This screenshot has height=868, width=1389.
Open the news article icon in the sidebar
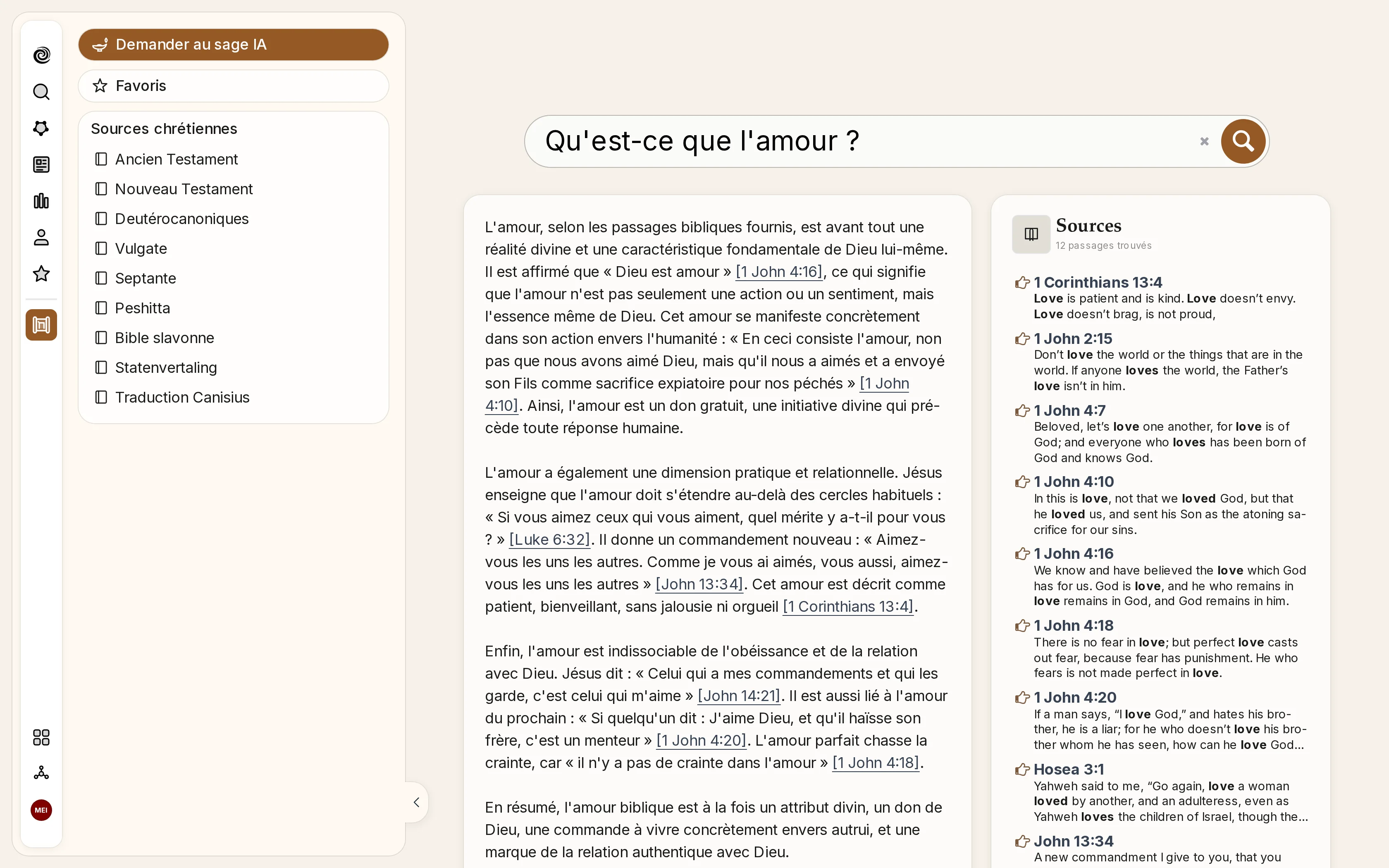[41, 165]
